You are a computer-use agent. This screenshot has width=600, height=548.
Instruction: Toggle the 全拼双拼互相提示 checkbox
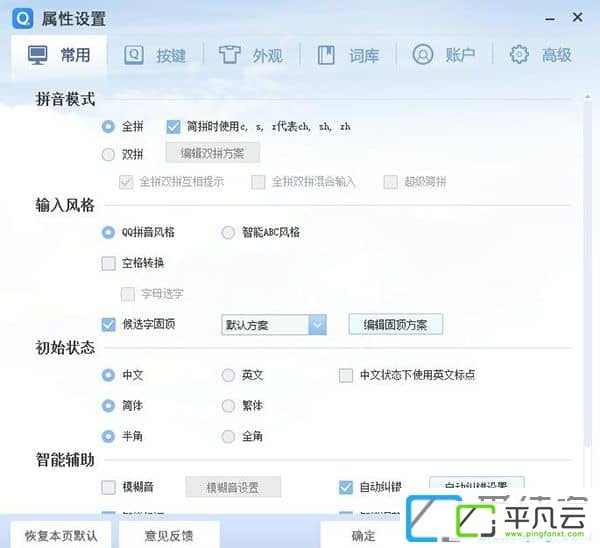[x=126, y=182]
